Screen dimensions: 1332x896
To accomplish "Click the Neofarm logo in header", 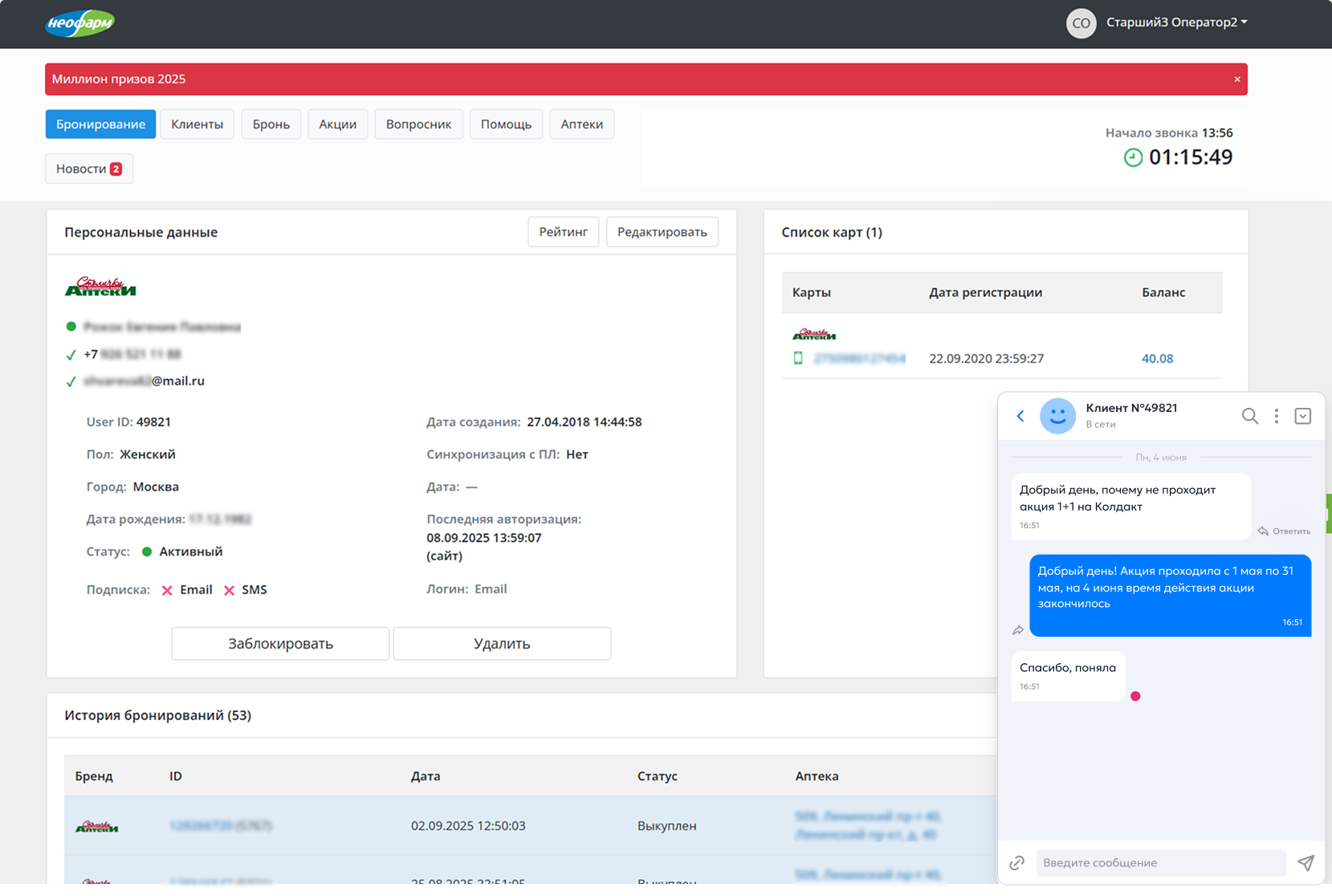I will (79, 23).
